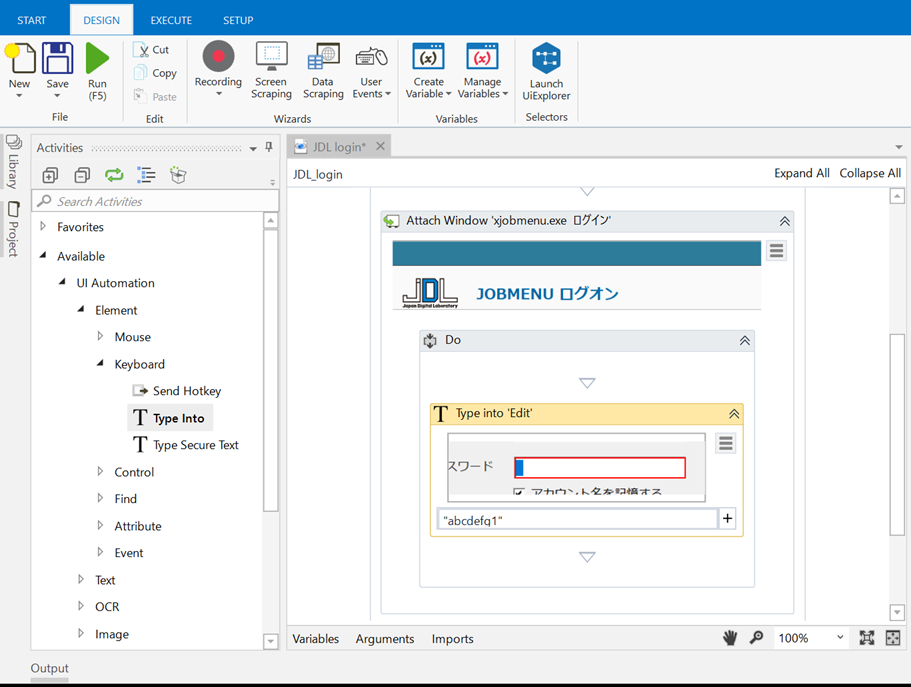Save the workflow using Save icon
Image resolution: width=911 pixels, height=687 pixels.
(58, 59)
